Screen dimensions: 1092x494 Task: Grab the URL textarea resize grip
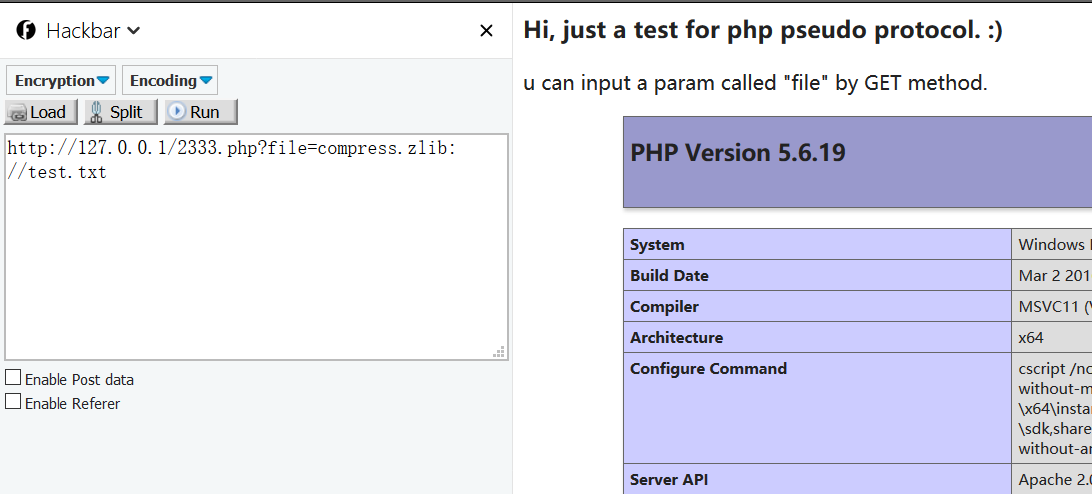499,352
